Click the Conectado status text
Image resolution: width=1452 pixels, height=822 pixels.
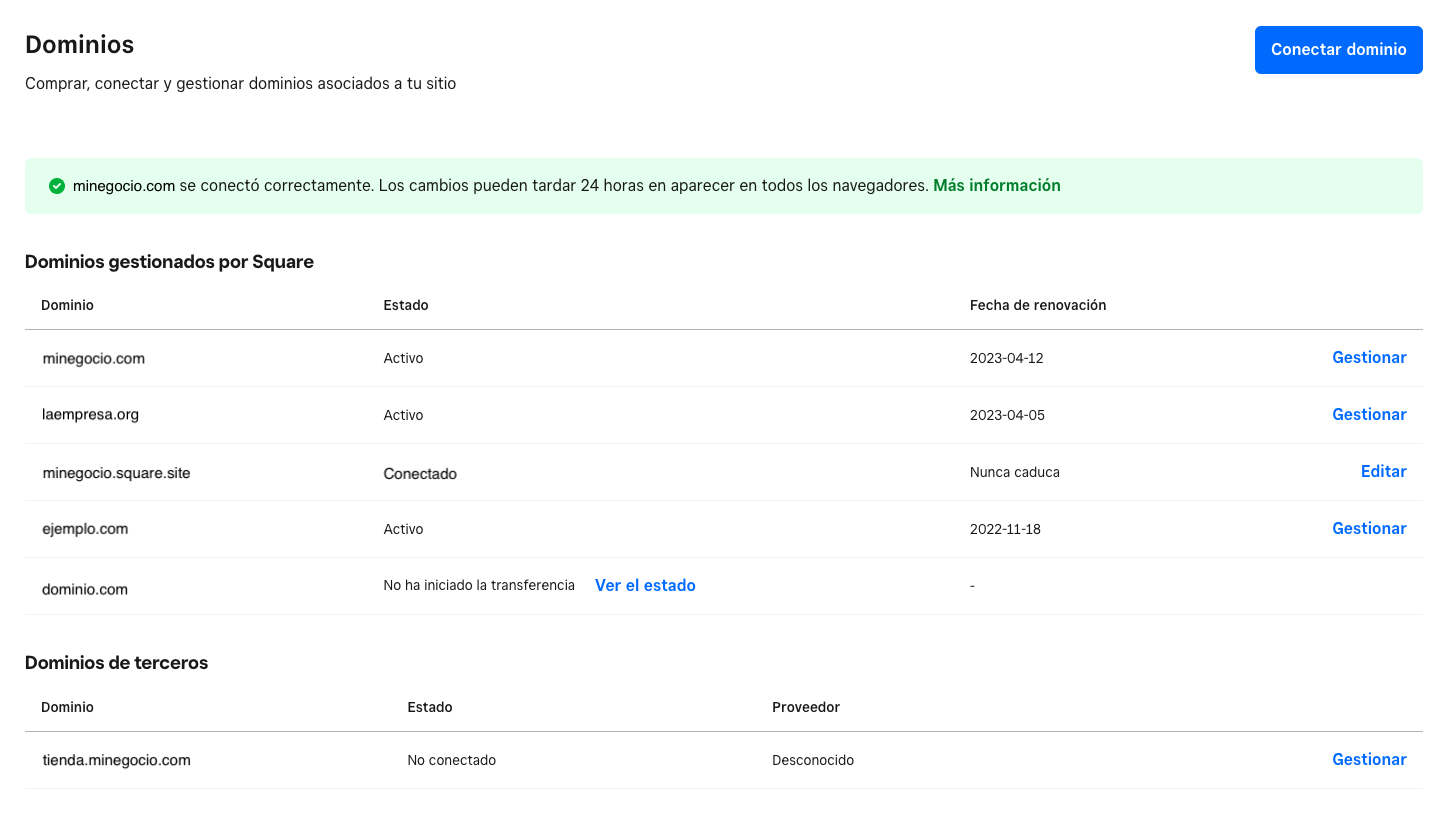click(x=420, y=474)
